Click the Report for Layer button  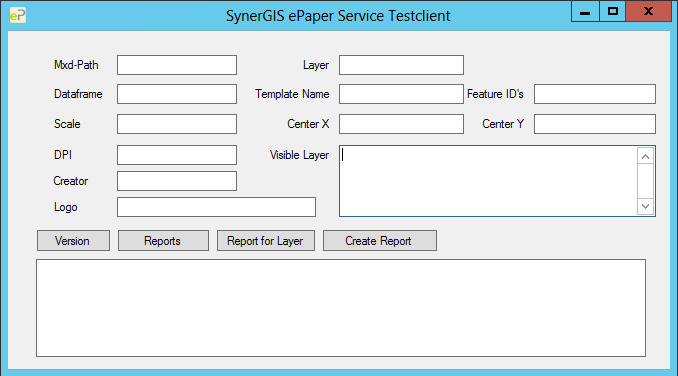[265, 241]
